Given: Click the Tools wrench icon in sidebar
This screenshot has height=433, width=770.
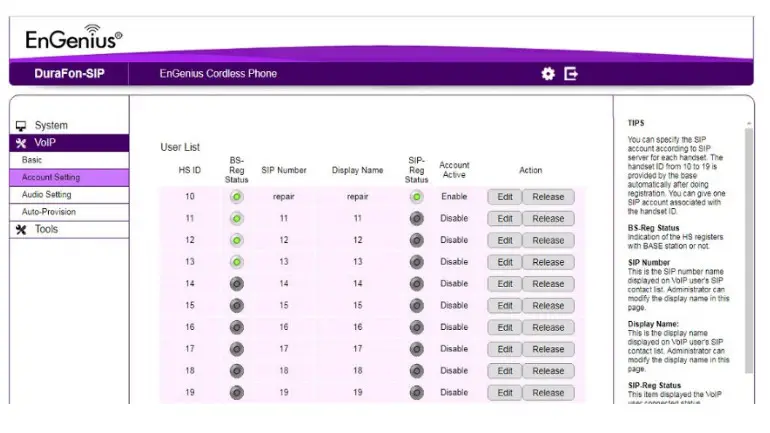Looking at the screenshot, I should tap(21, 229).
